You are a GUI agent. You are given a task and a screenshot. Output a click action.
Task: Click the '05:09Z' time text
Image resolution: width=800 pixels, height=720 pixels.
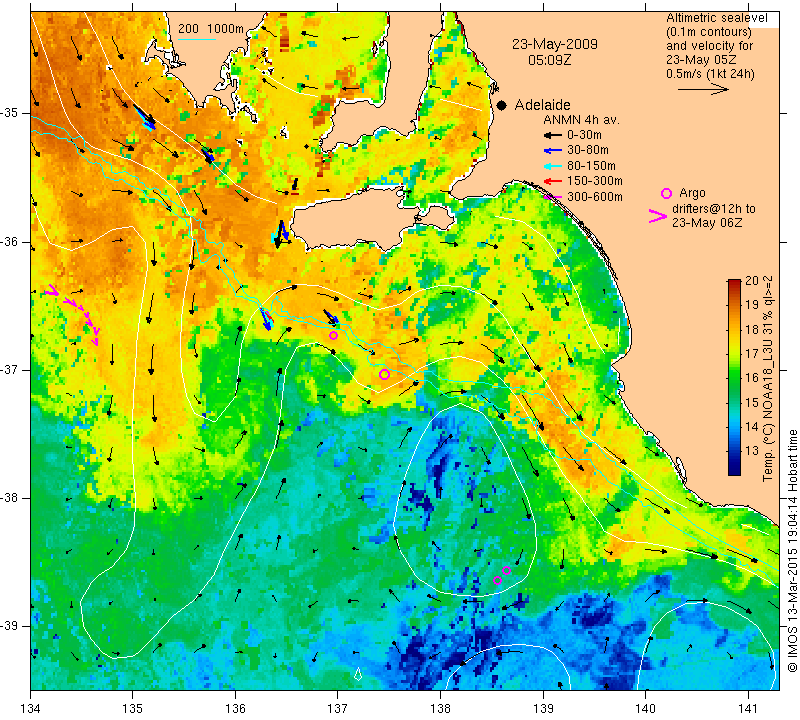[549, 60]
